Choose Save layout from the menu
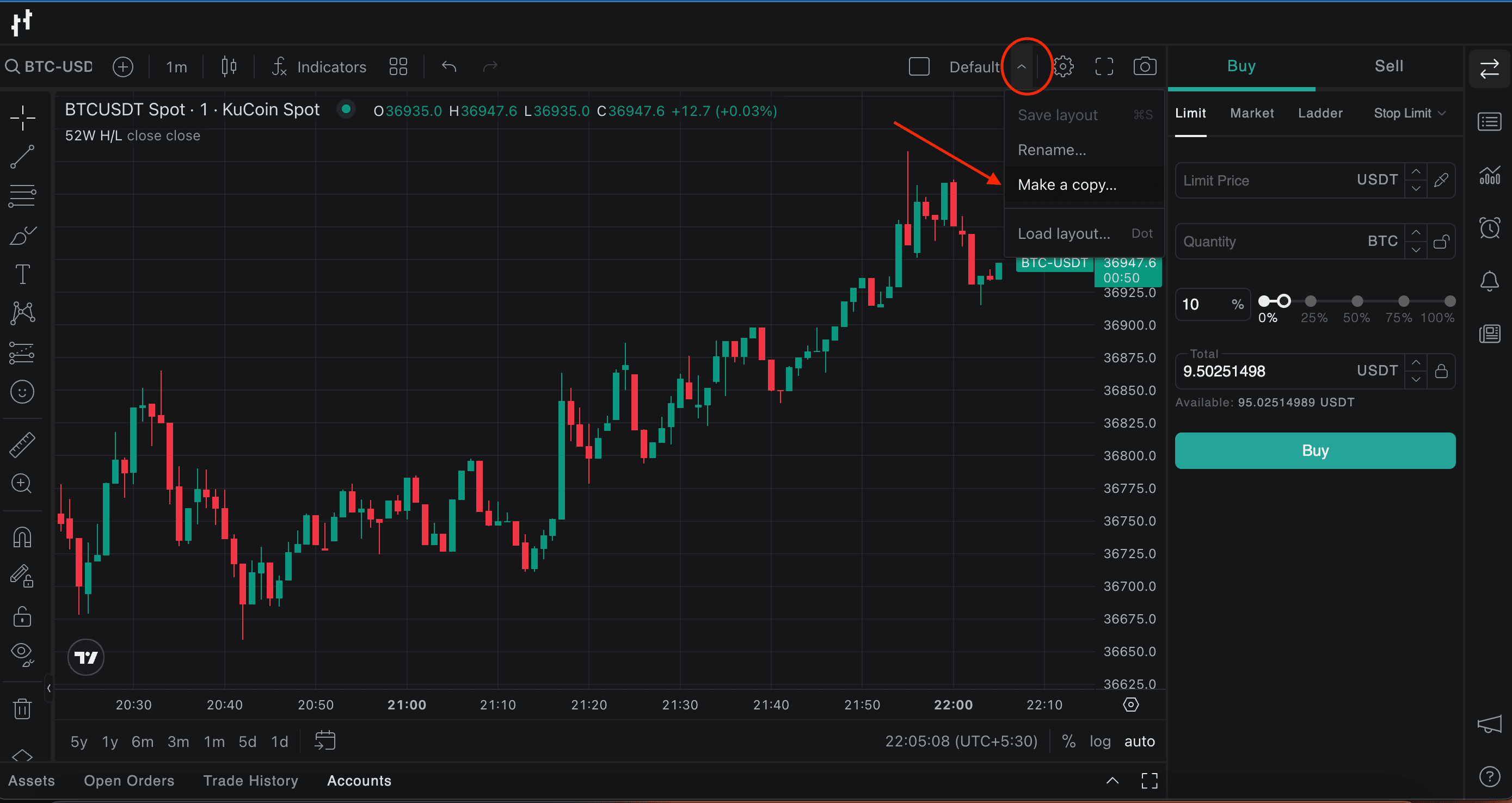This screenshot has height=803, width=1512. point(1085,115)
